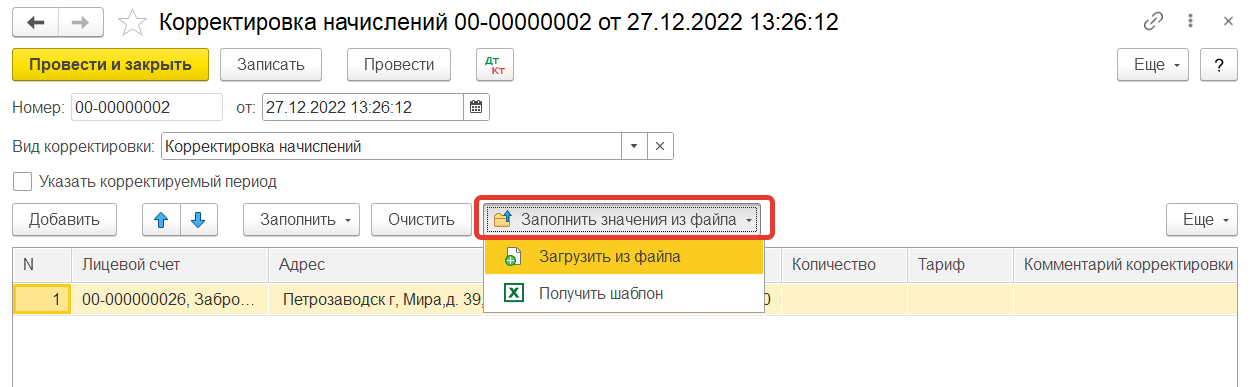Click into the Номер input field
This screenshot has height=387, width=1255.
pyautogui.click(x=147, y=107)
